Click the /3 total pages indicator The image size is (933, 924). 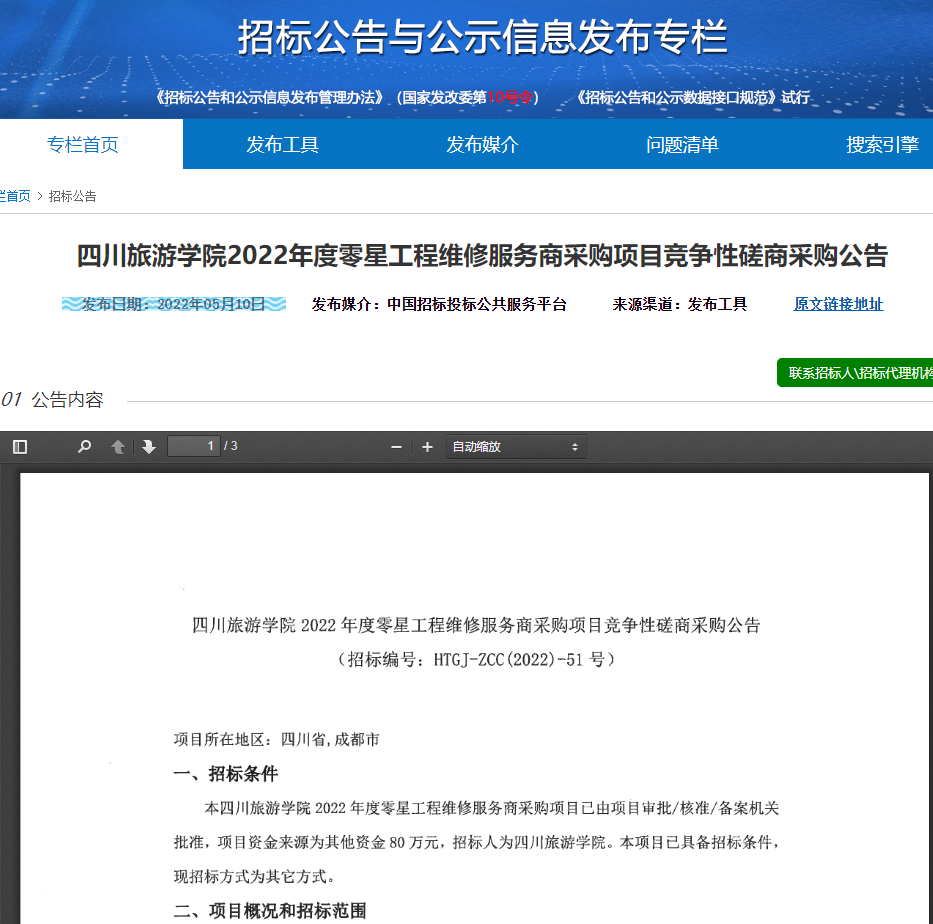coord(231,446)
